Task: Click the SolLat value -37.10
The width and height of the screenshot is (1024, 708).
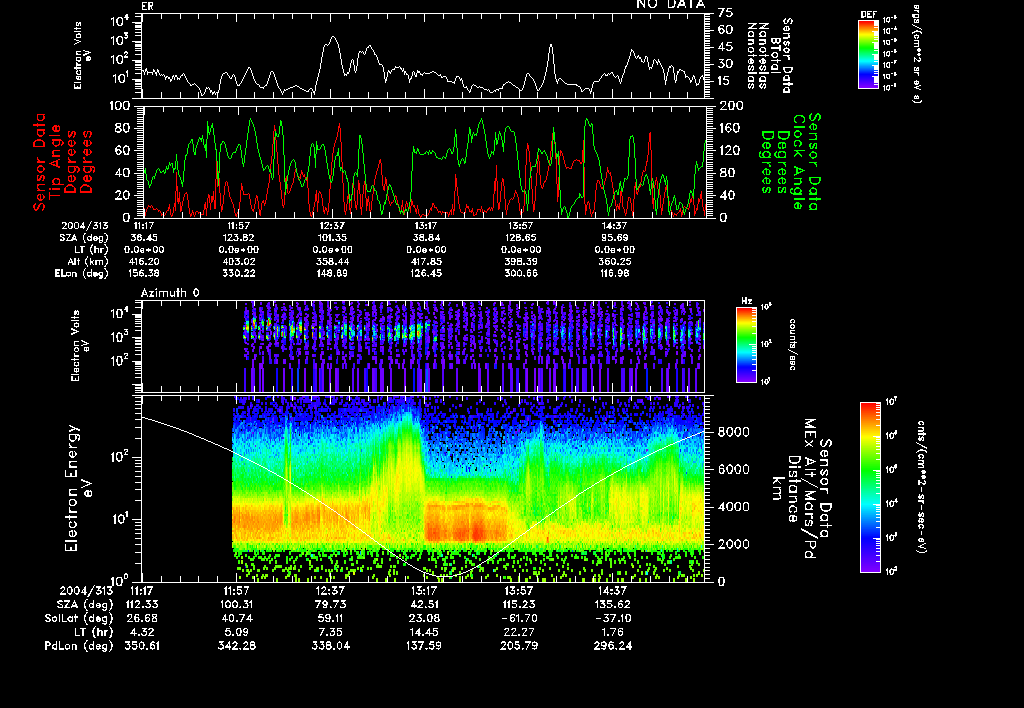Action: point(612,619)
